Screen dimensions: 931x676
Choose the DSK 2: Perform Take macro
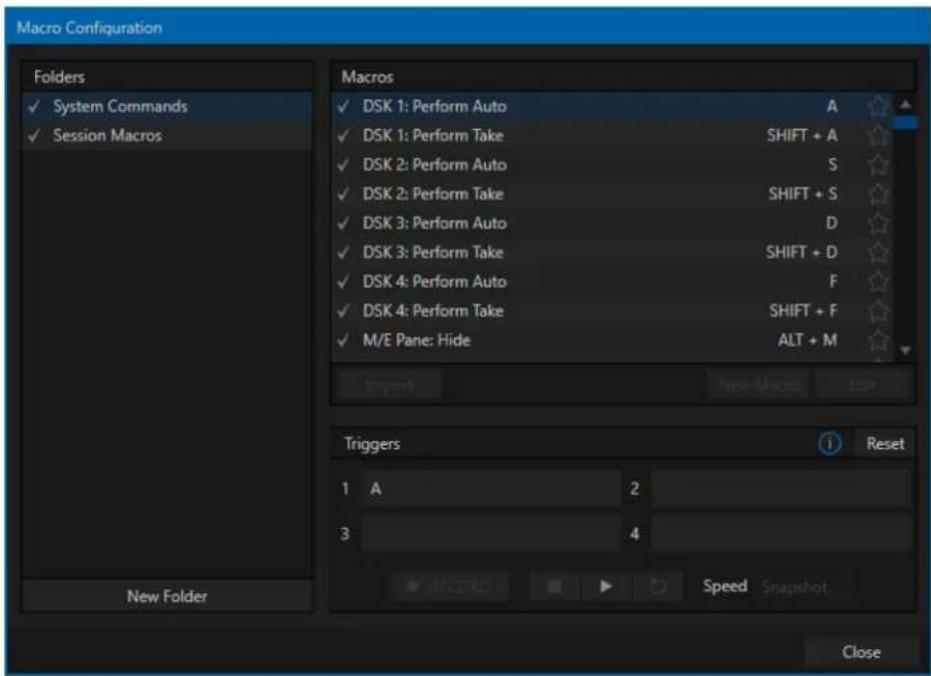[612, 194]
